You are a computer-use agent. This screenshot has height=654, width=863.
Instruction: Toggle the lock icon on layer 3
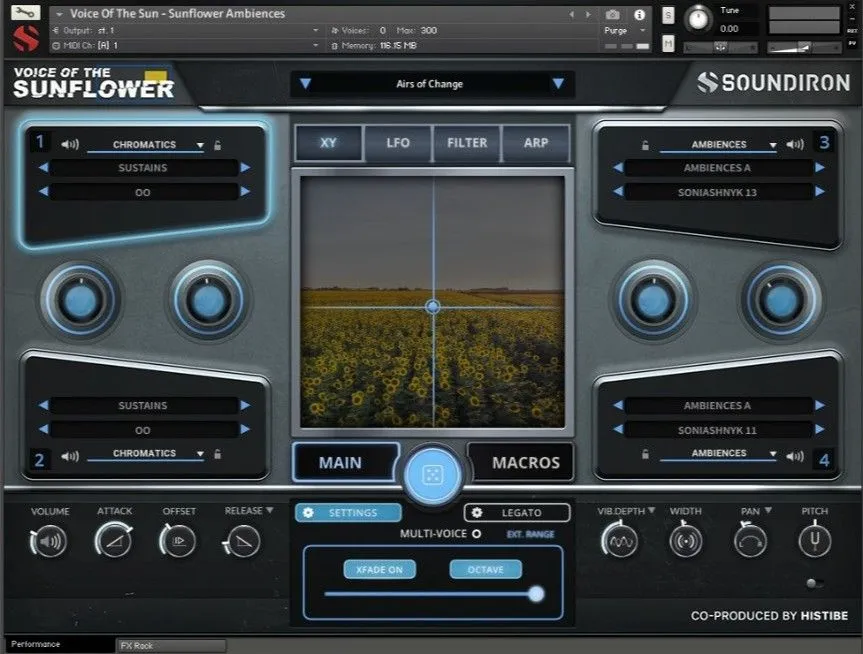645,145
